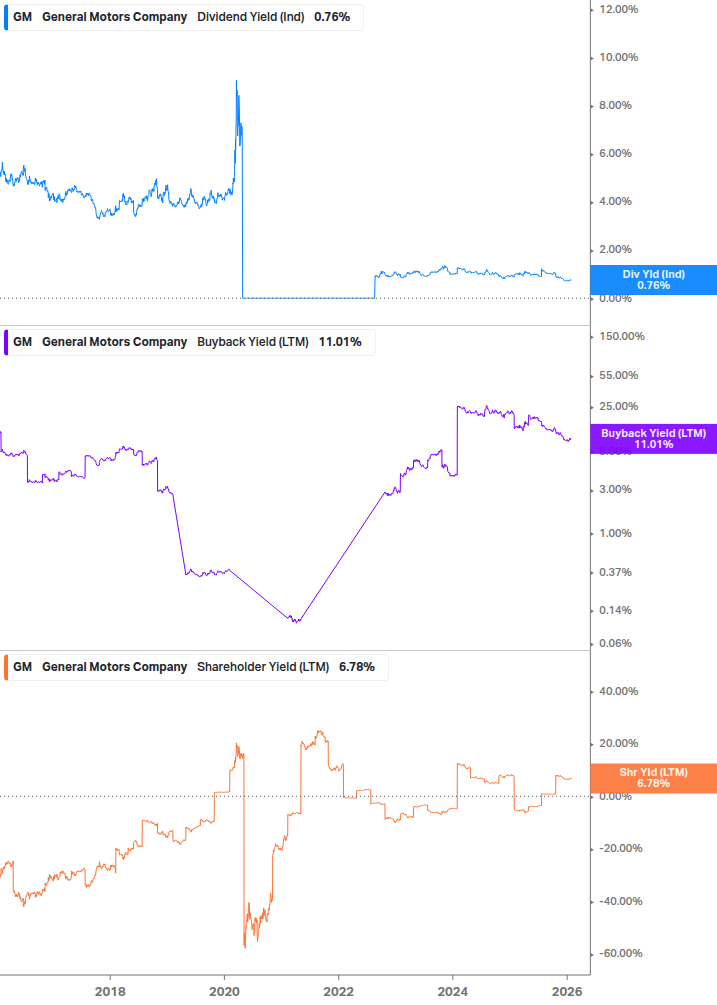Click General Motors Company in Buyback Yield legend
The image size is (717, 1005).
click(x=114, y=341)
